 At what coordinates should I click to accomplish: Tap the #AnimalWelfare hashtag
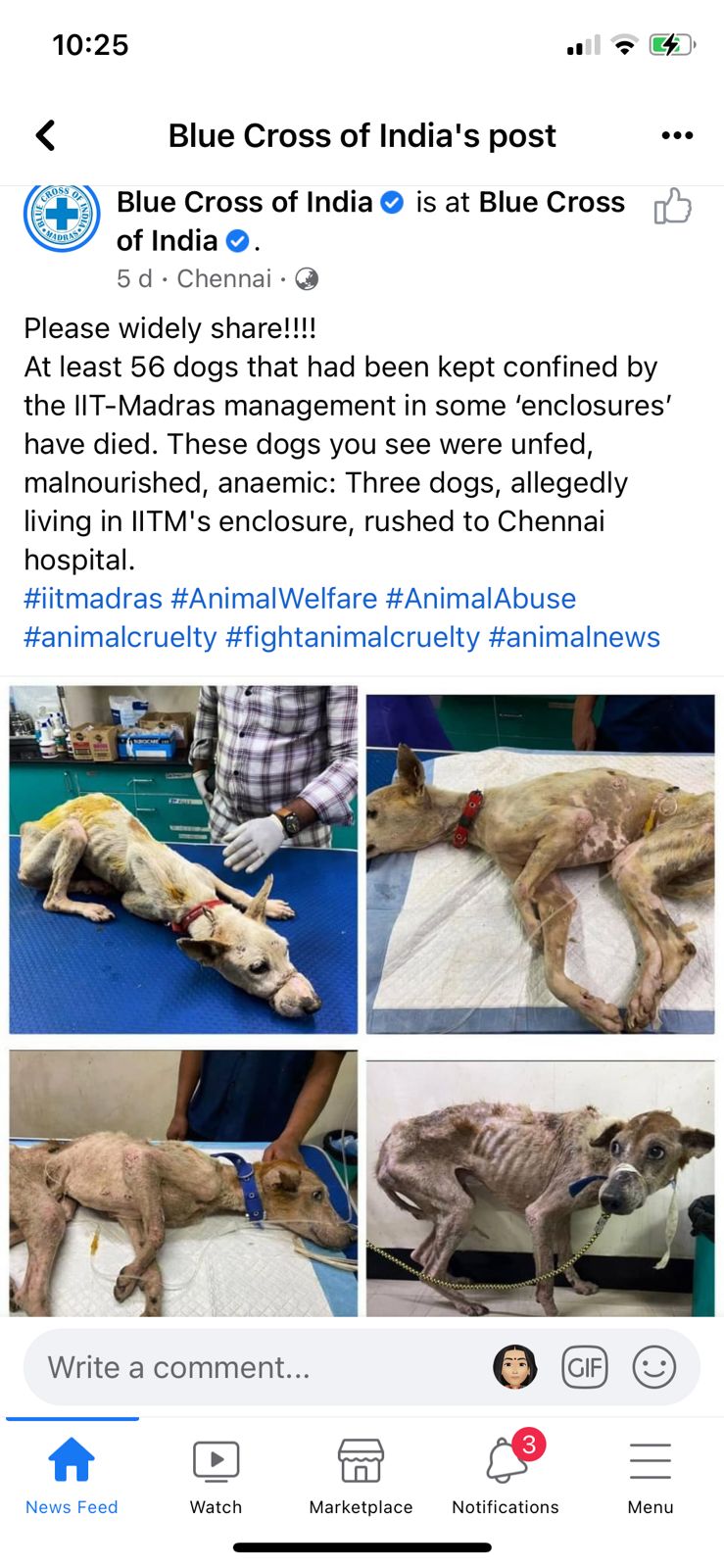273,598
